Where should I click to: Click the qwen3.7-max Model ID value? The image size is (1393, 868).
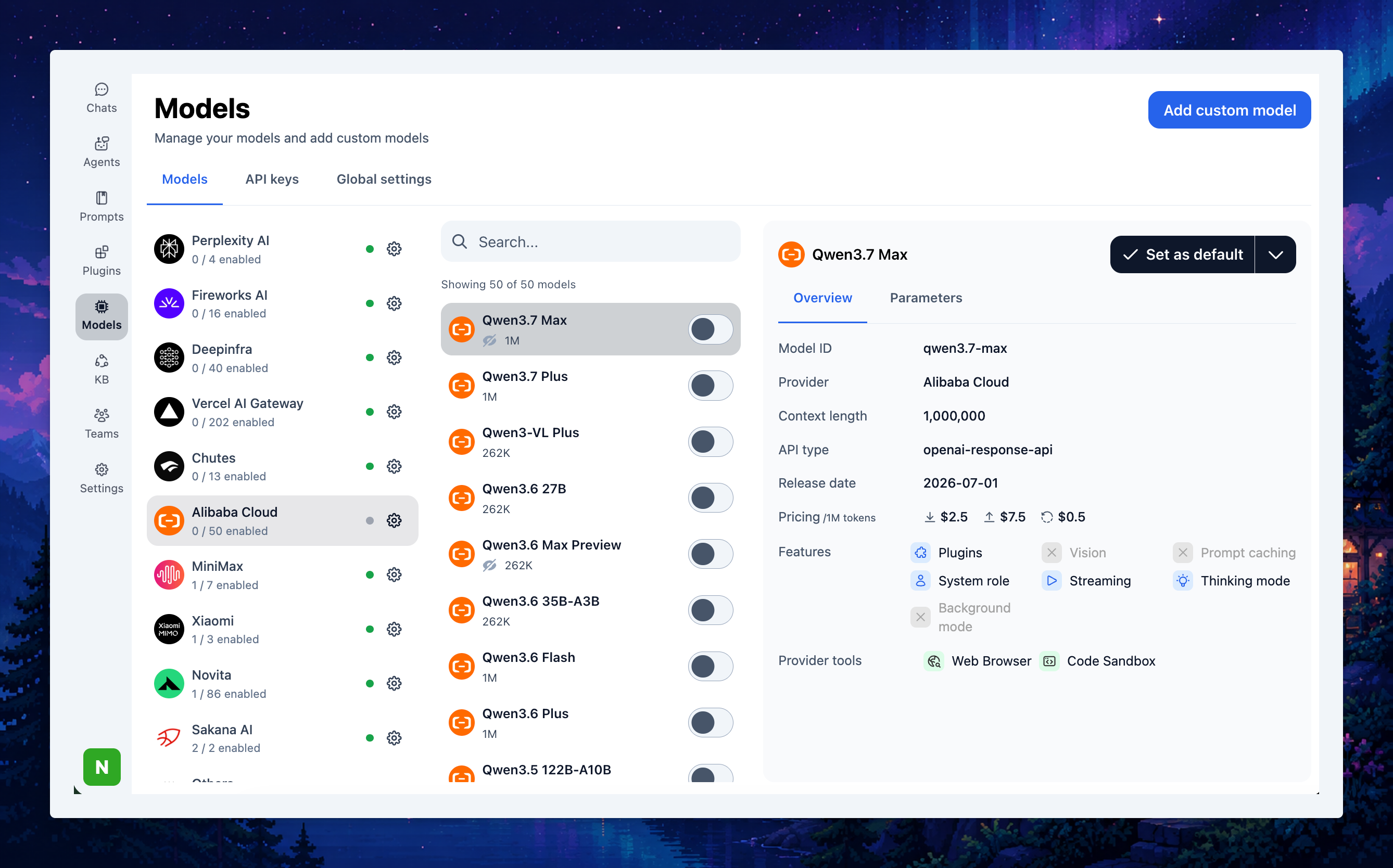[x=965, y=349]
